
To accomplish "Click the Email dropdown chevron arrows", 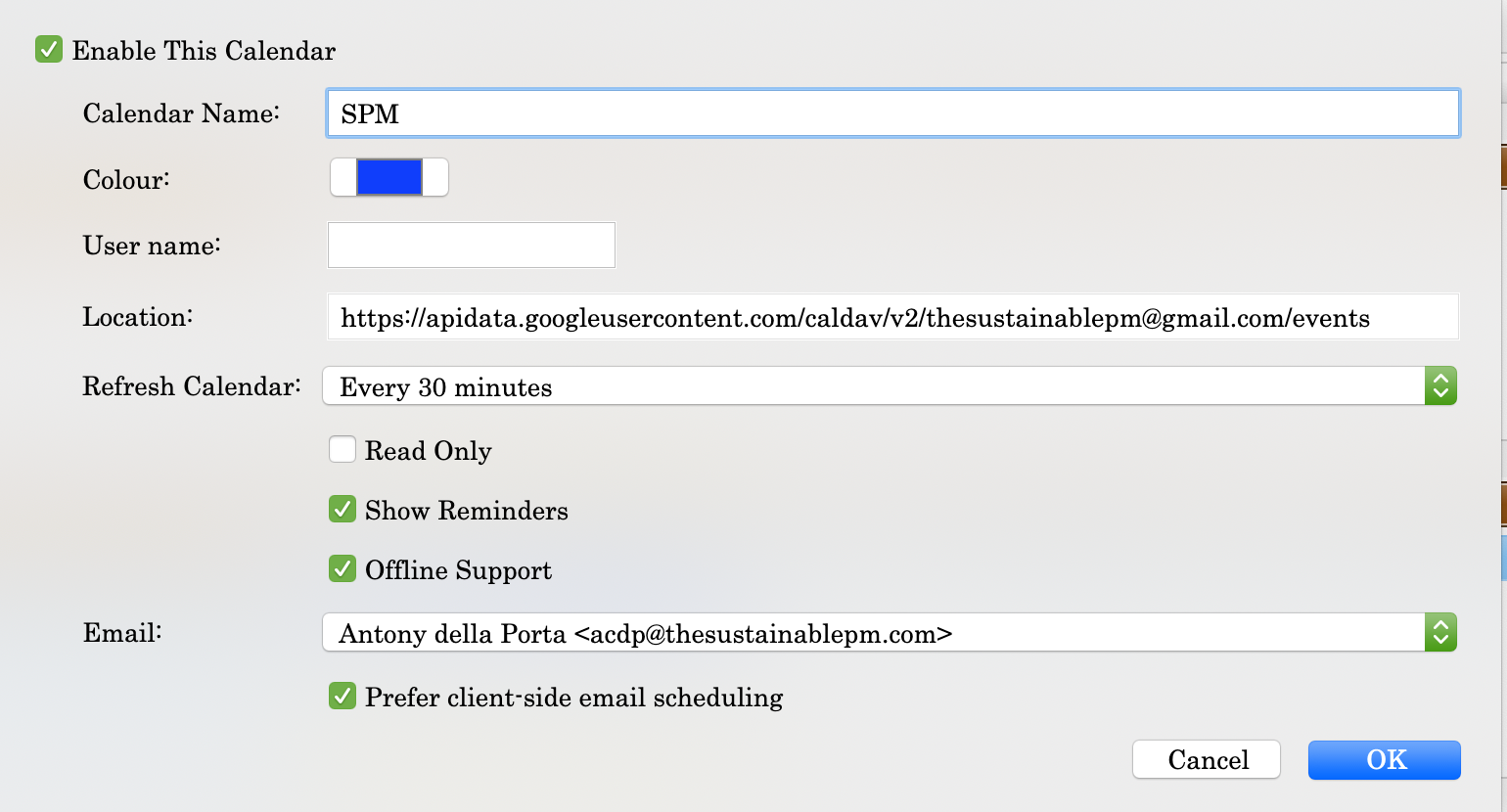I will 1439,632.
